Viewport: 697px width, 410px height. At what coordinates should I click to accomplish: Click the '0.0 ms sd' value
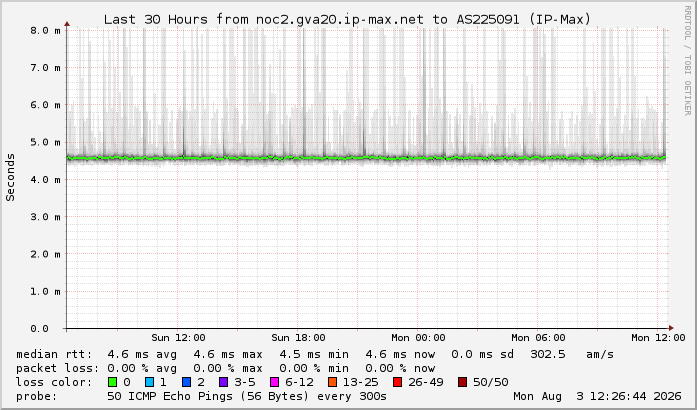483,354
